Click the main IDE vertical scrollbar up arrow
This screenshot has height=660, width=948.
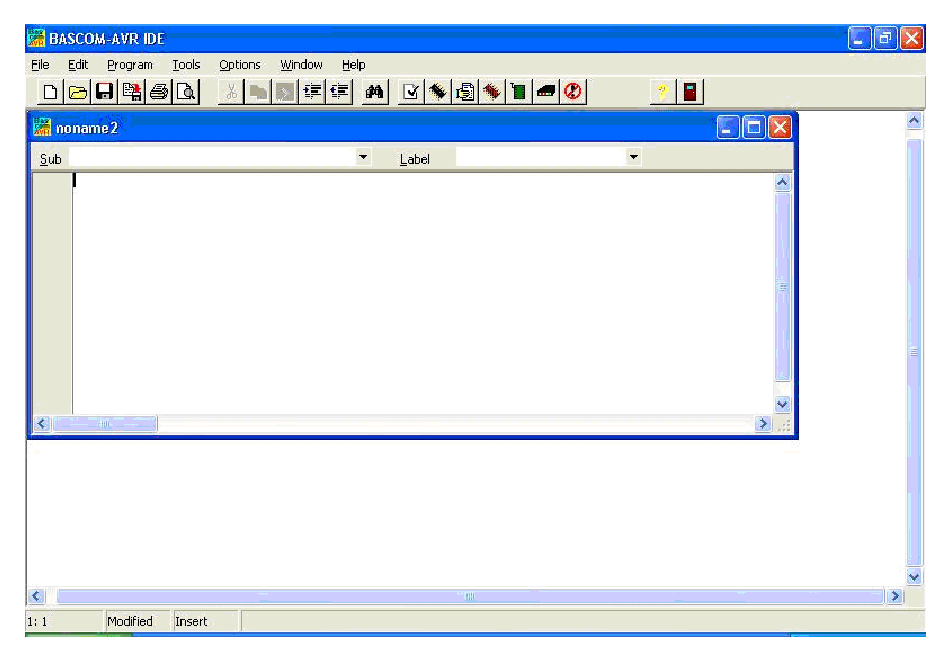[914, 120]
